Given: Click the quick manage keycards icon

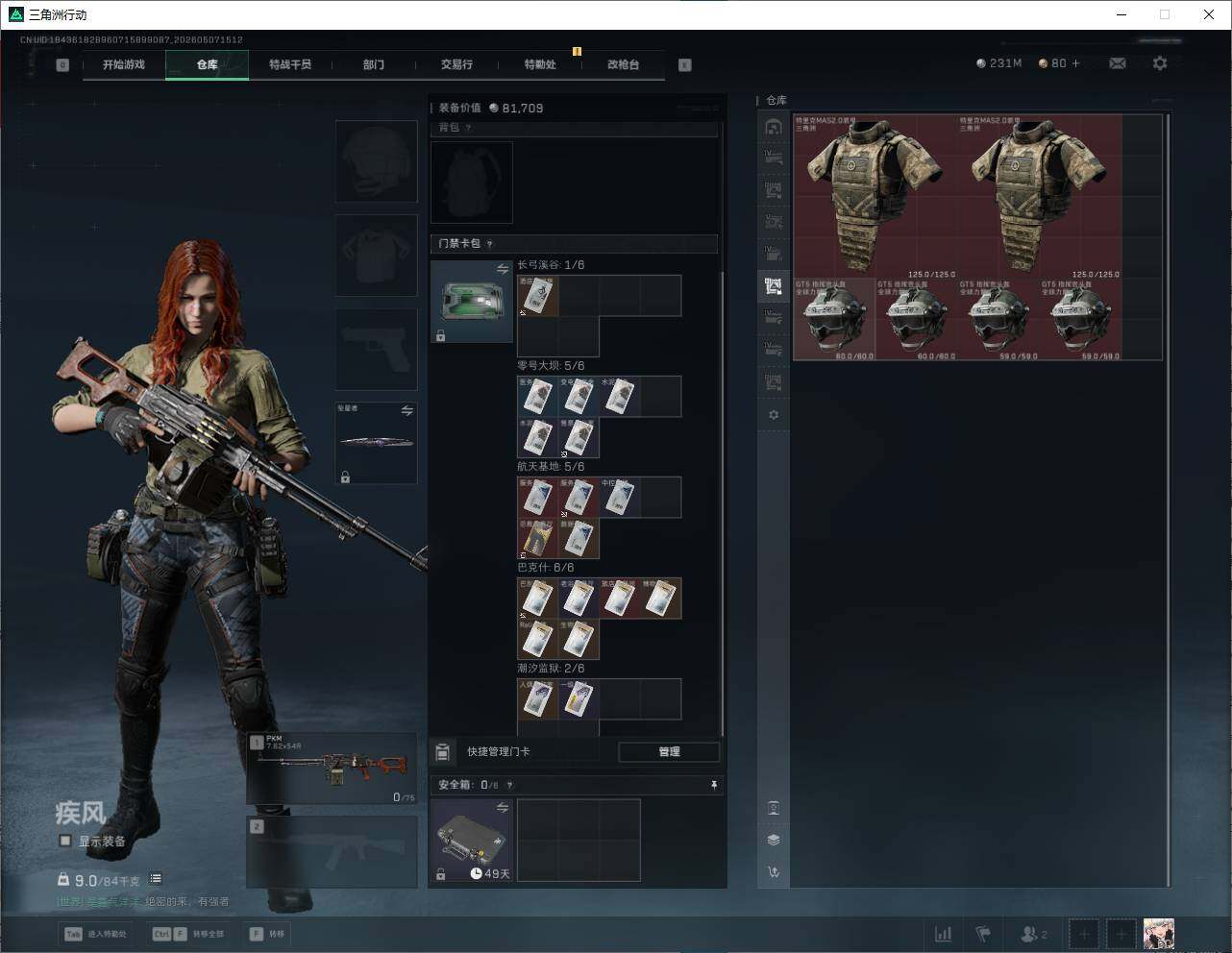Looking at the screenshot, I should coord(443,751).
